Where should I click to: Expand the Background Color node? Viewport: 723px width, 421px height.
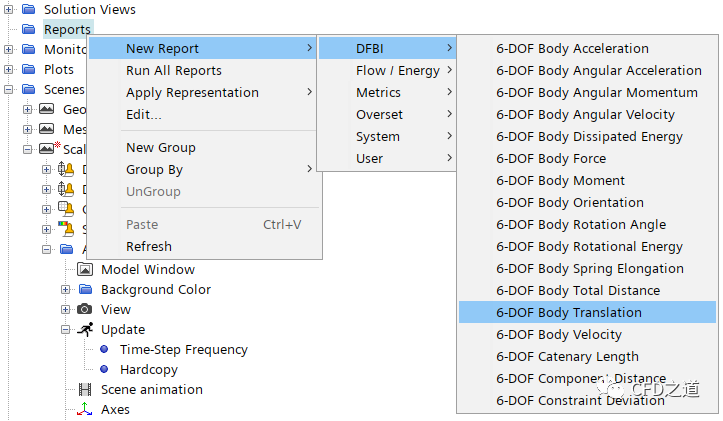click(65, 290)
